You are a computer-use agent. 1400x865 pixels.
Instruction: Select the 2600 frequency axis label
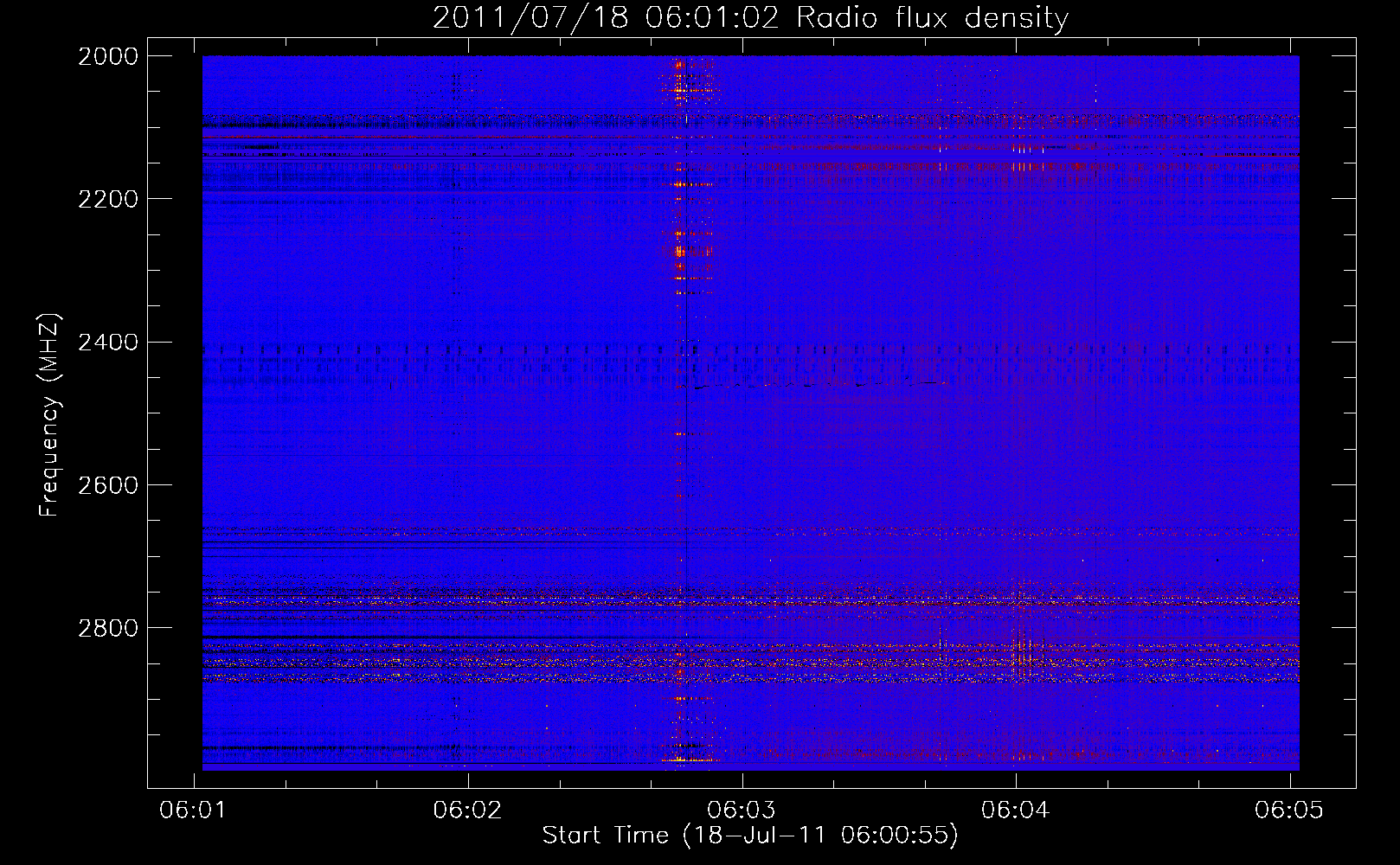point(108,485)
